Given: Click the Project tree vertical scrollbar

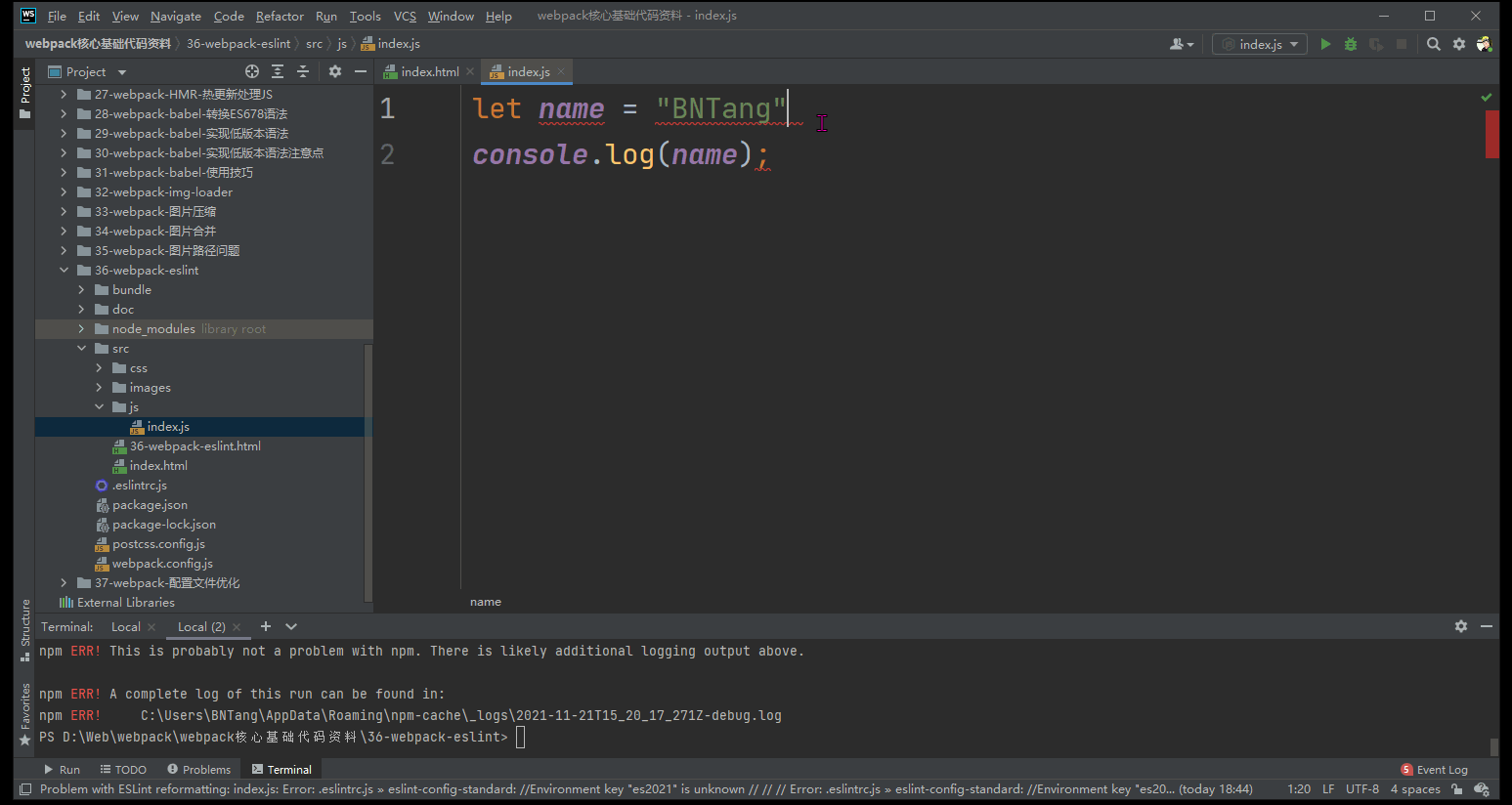Looking at the screenshot, I should point(367,472).
